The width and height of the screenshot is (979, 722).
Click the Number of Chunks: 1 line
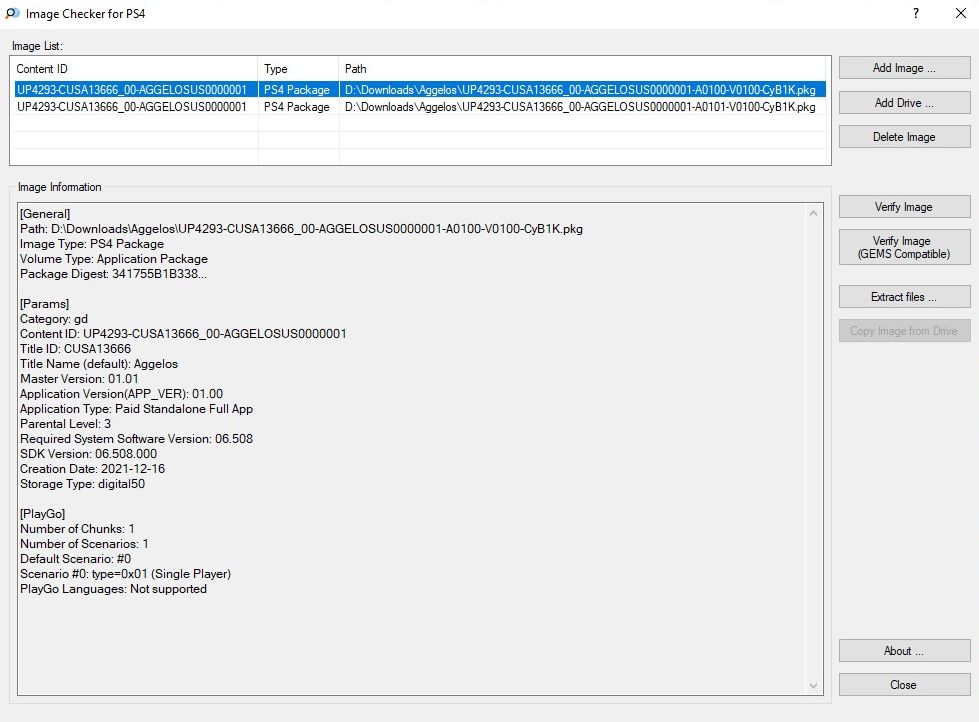(x=77, y=528)
